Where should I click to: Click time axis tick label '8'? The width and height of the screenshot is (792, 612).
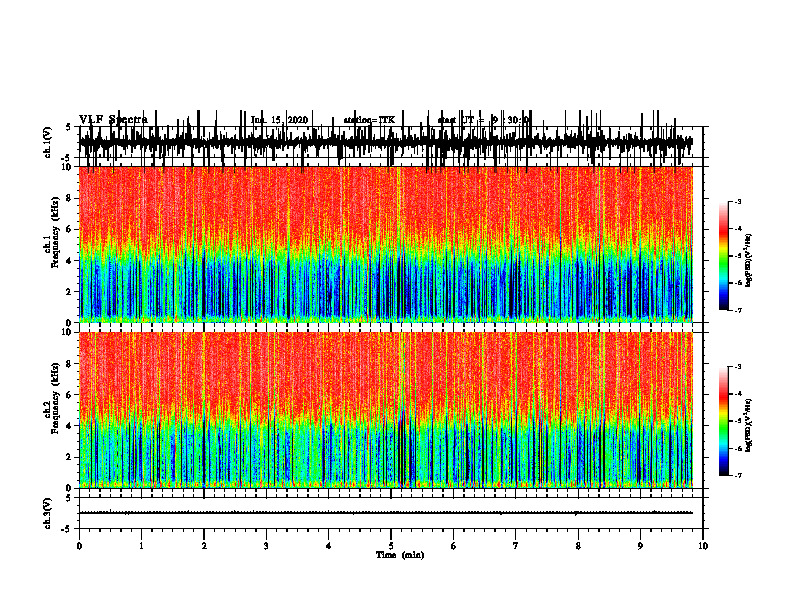pyautogui.click(x=578, y=546)
